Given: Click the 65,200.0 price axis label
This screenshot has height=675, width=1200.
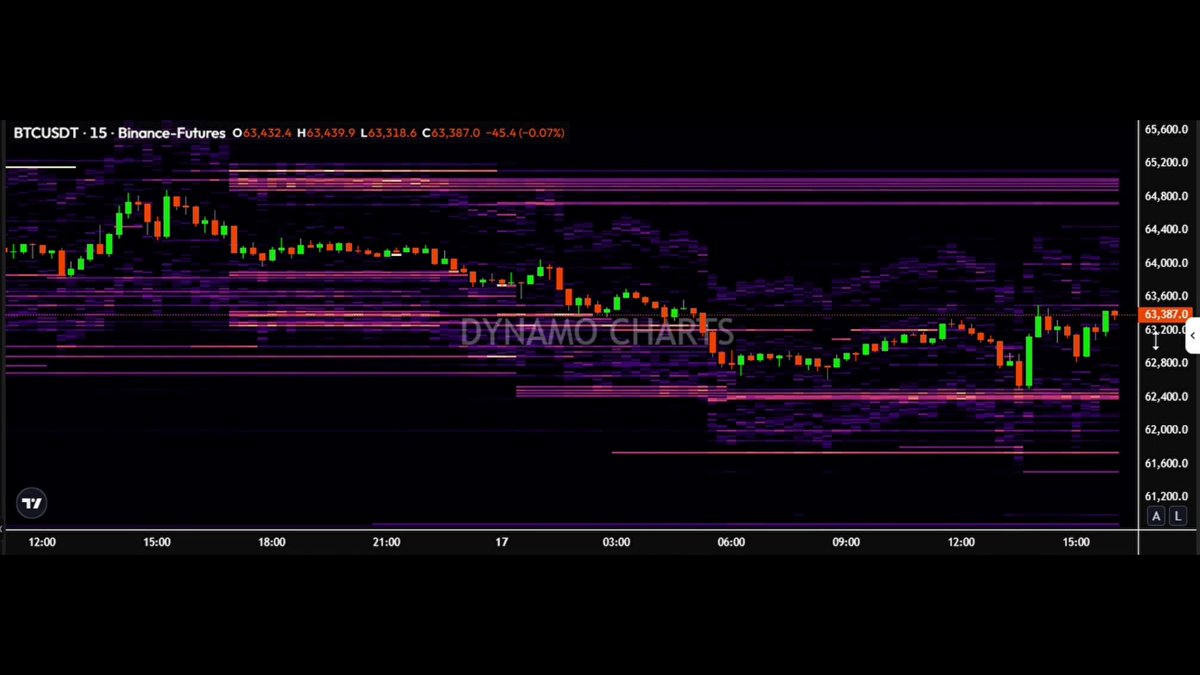Looking at the screenshot, I should tap(1166, 162).
